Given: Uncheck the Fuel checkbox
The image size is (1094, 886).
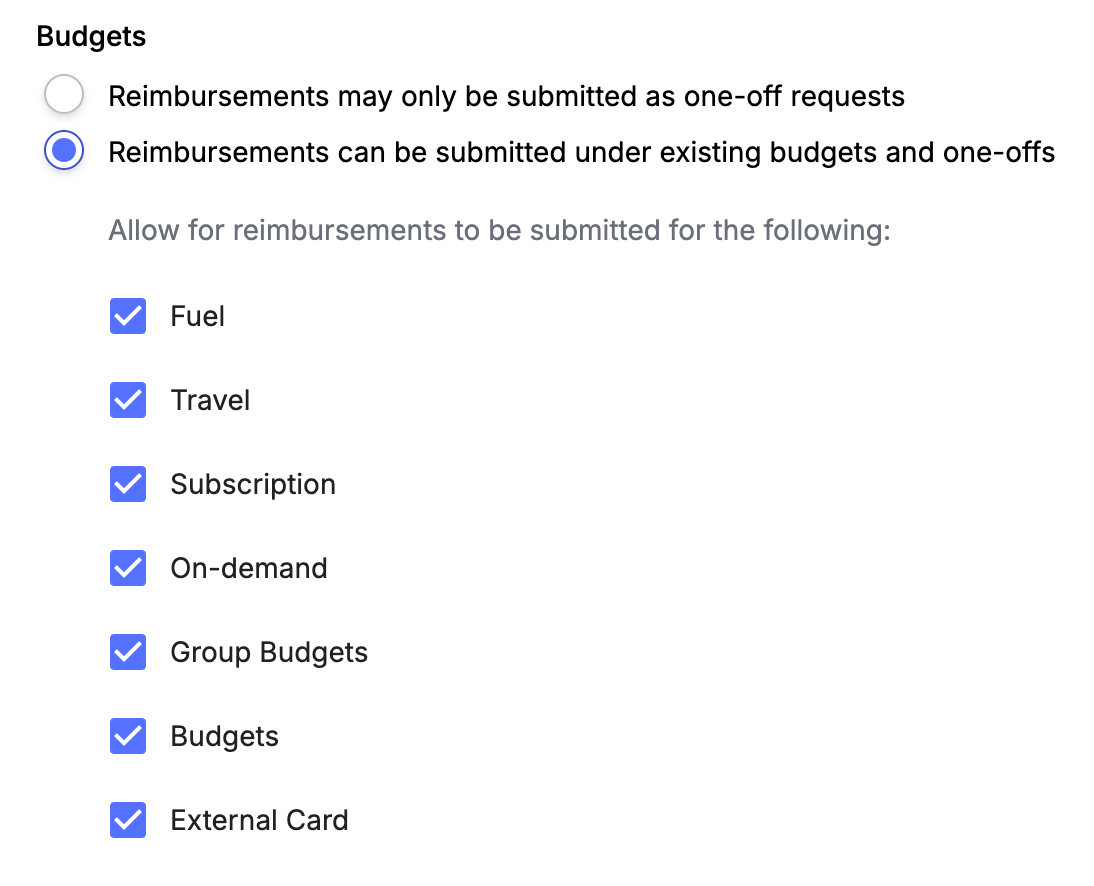Looking at the screenshot, I should pyautogui.click(x=128, y=316).
